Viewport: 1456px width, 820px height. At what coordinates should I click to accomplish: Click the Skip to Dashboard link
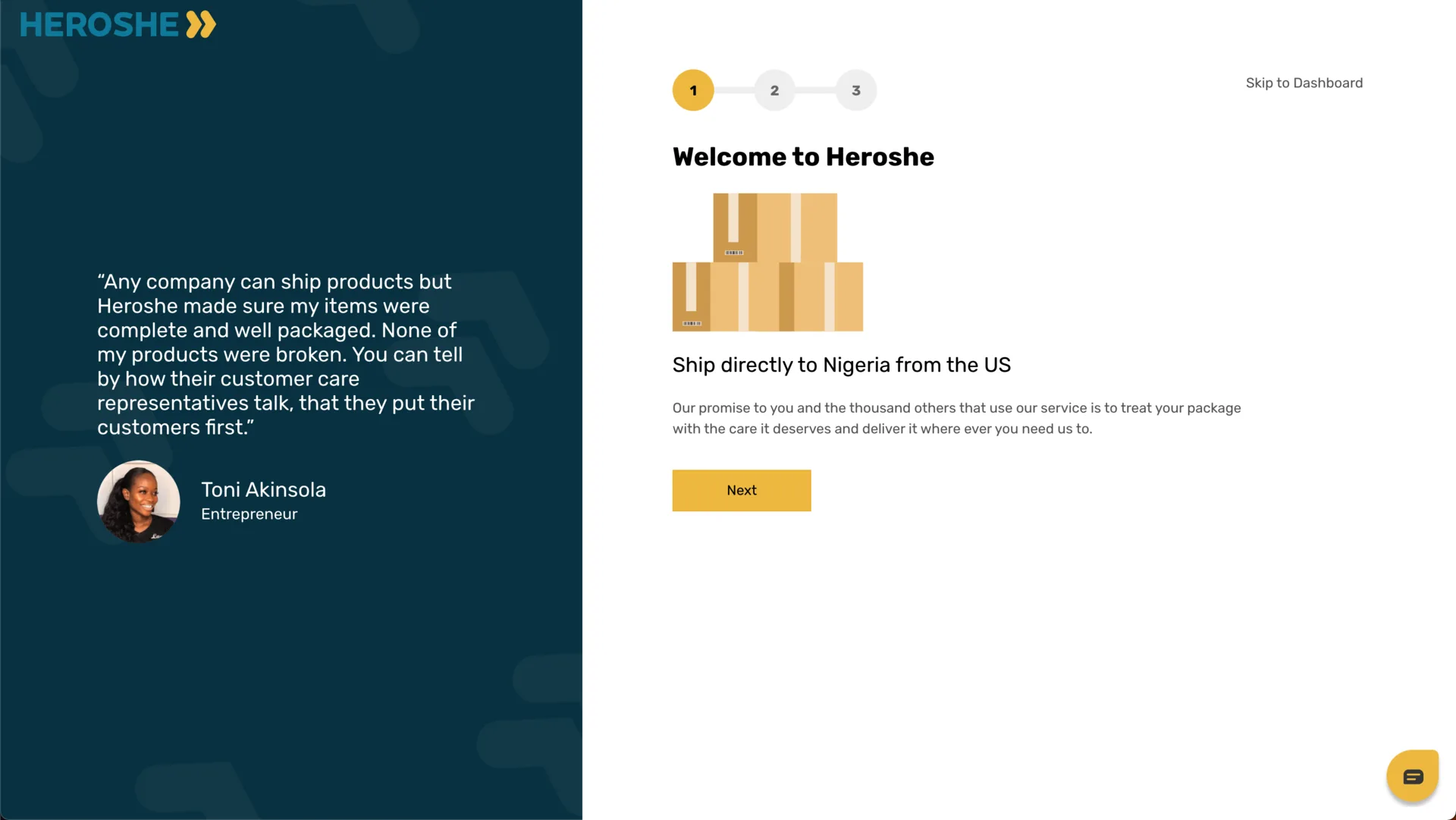tap(1304, 83)
